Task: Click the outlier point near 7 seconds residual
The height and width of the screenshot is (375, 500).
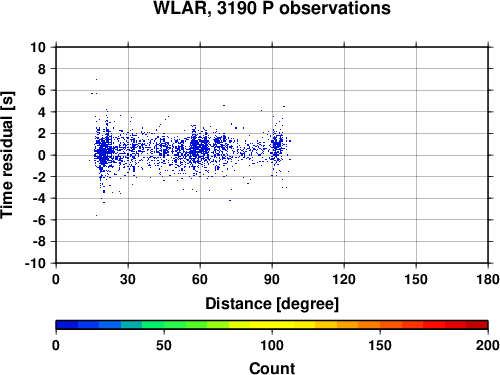Action: coord(96,79)
